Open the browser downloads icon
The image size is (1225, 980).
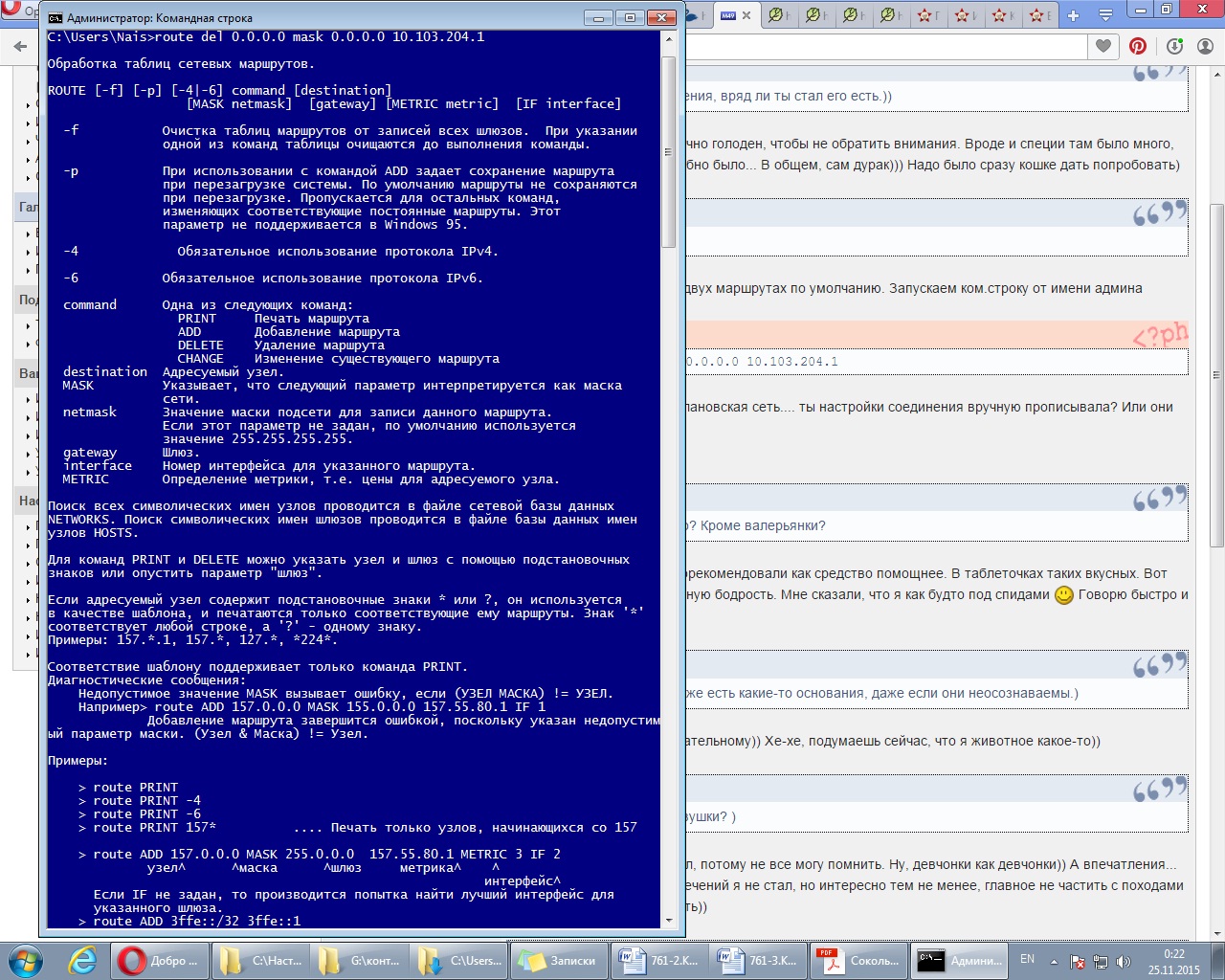1174,46
